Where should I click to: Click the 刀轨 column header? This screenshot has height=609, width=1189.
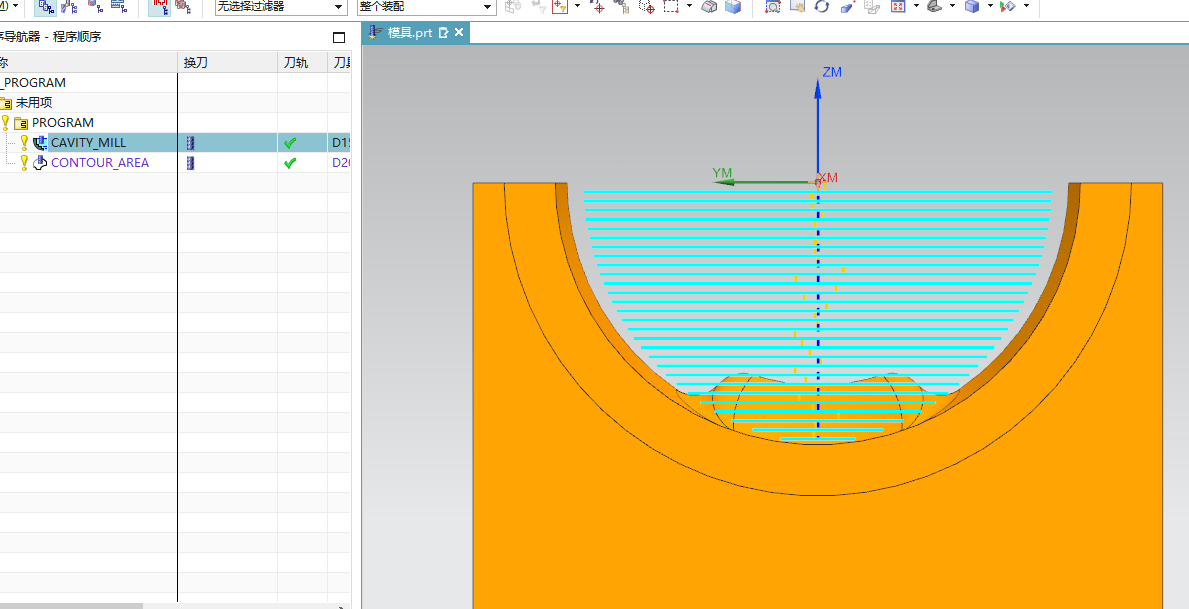coord(296,63)
